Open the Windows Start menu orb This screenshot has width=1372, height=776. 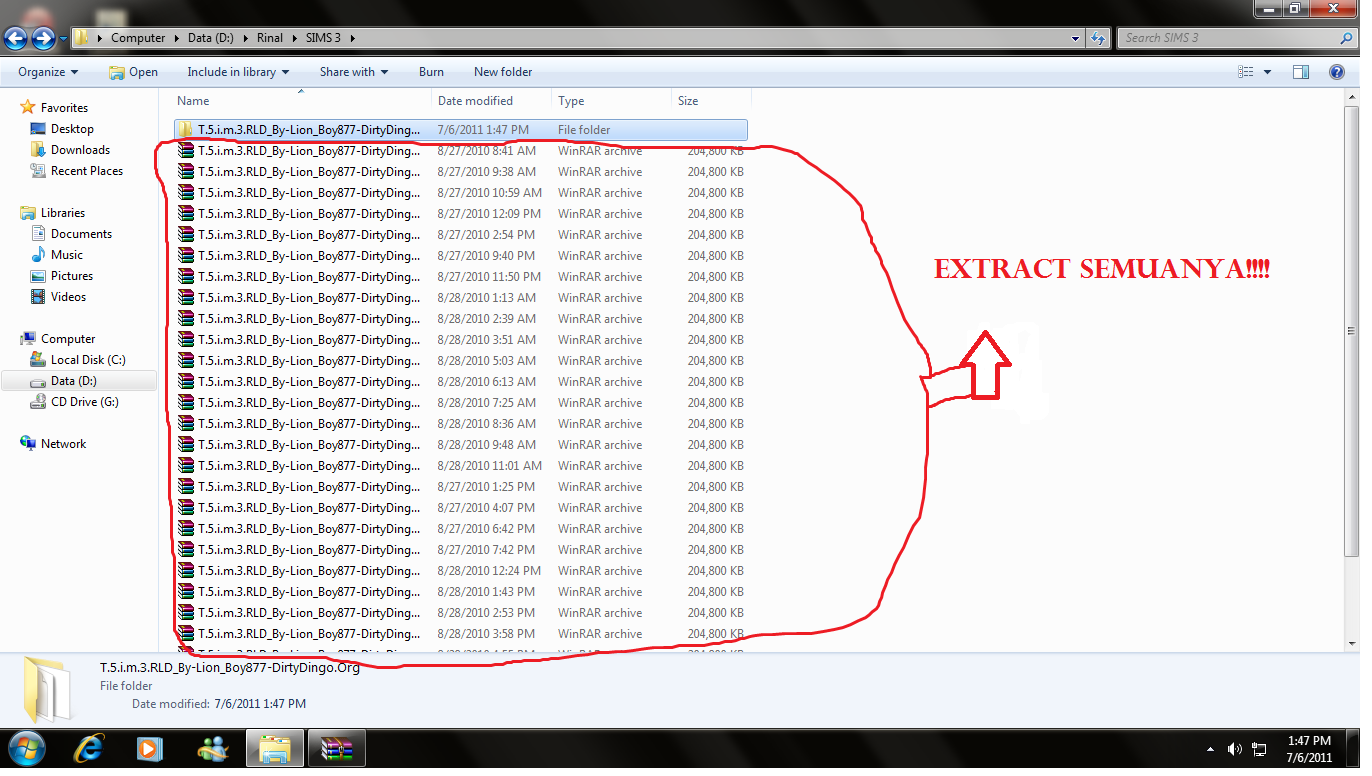[x=27, y=748]
